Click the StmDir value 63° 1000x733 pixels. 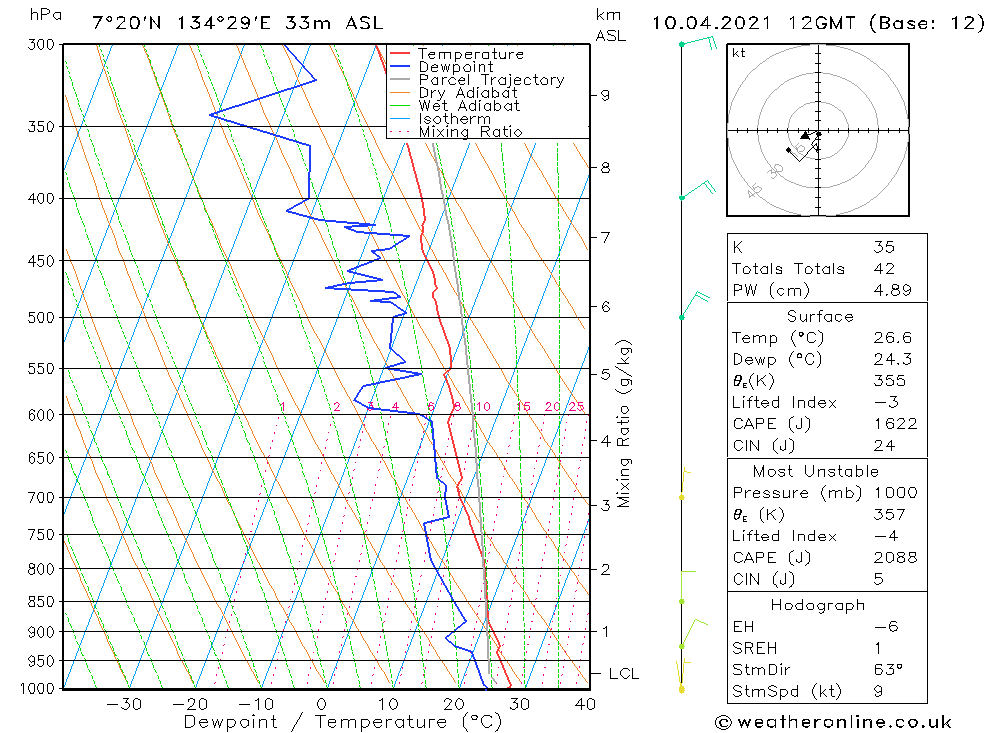(888, 670)
